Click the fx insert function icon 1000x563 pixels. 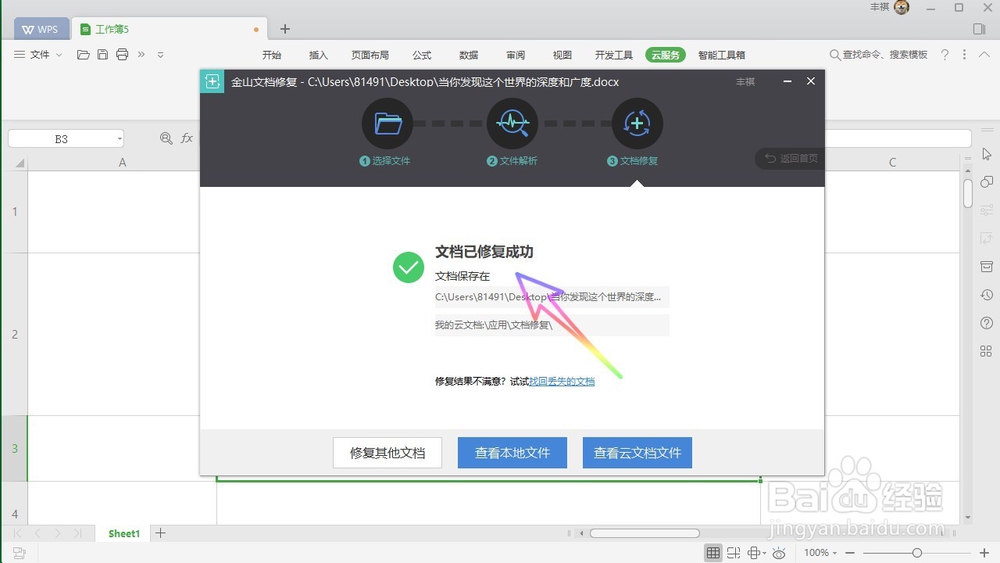tap(187, 138)
